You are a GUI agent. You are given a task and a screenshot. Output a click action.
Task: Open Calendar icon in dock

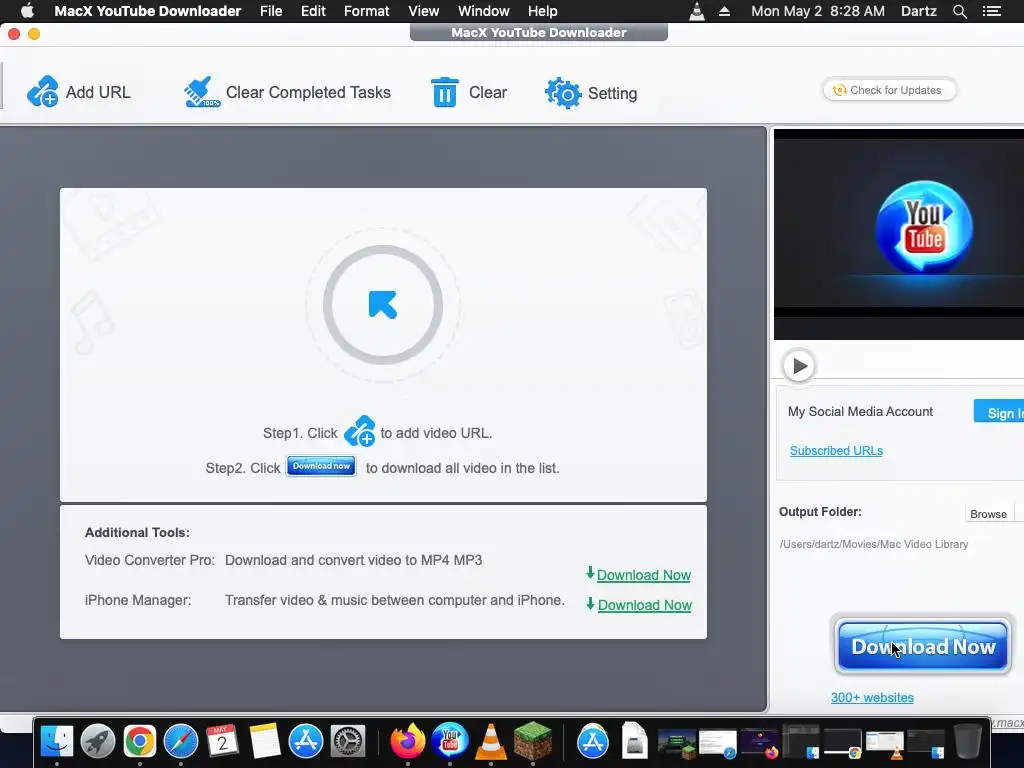click(x=222, y=741)
